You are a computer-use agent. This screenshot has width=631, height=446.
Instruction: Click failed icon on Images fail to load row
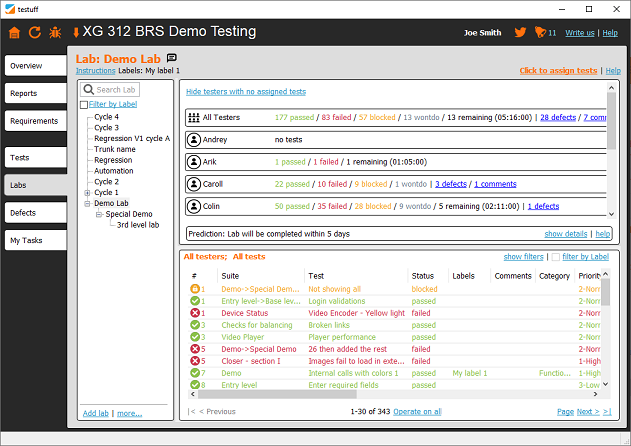tap(195, 361)
